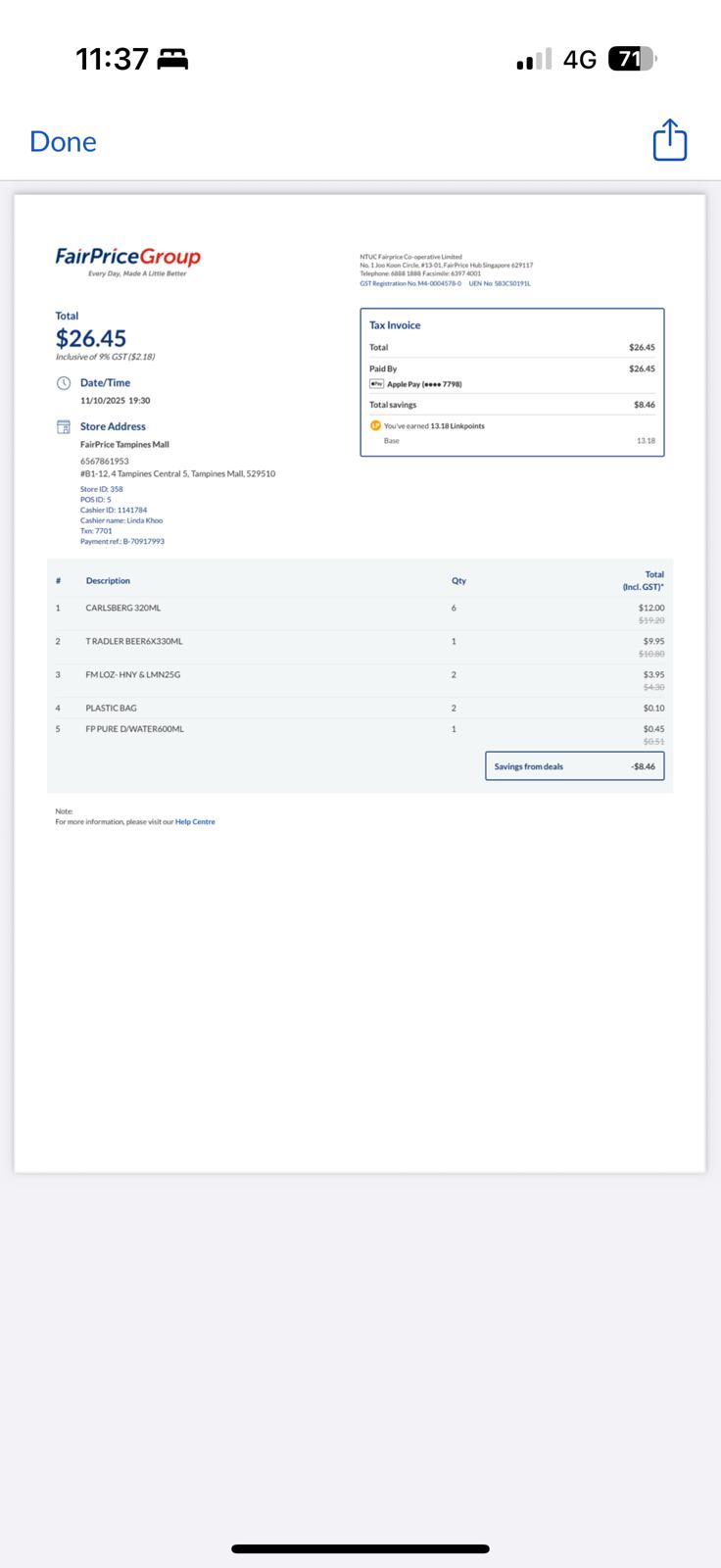This screenshot has height=1568, width=721.
Task: Select the 'GST Registration No.' line in header
Action: tap(410, 283)
